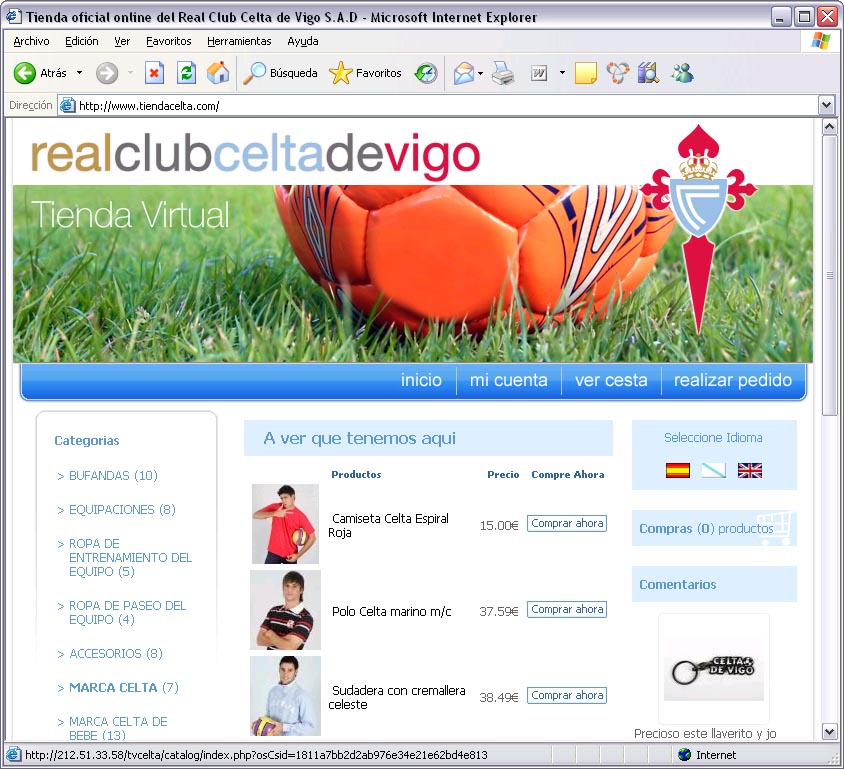The height and width of the screenshot is (769, 844).
Task: Select the Galician flag language
Action: 714,470
